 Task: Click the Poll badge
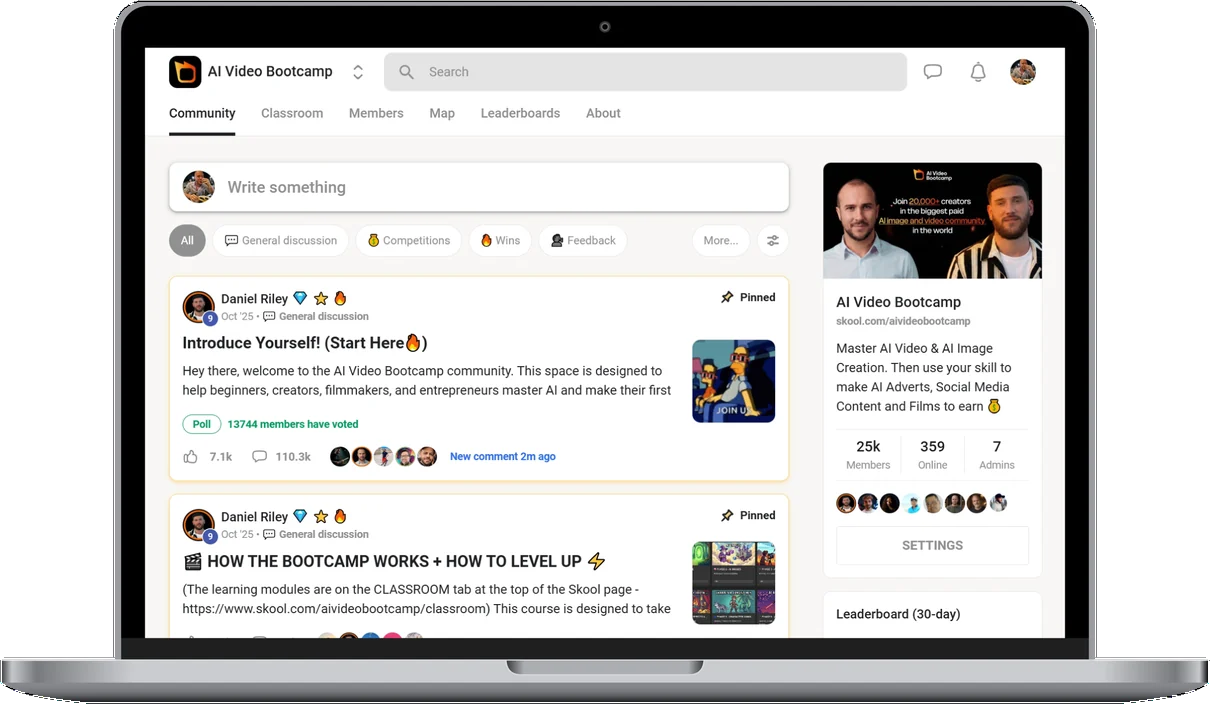pos(201,424)
